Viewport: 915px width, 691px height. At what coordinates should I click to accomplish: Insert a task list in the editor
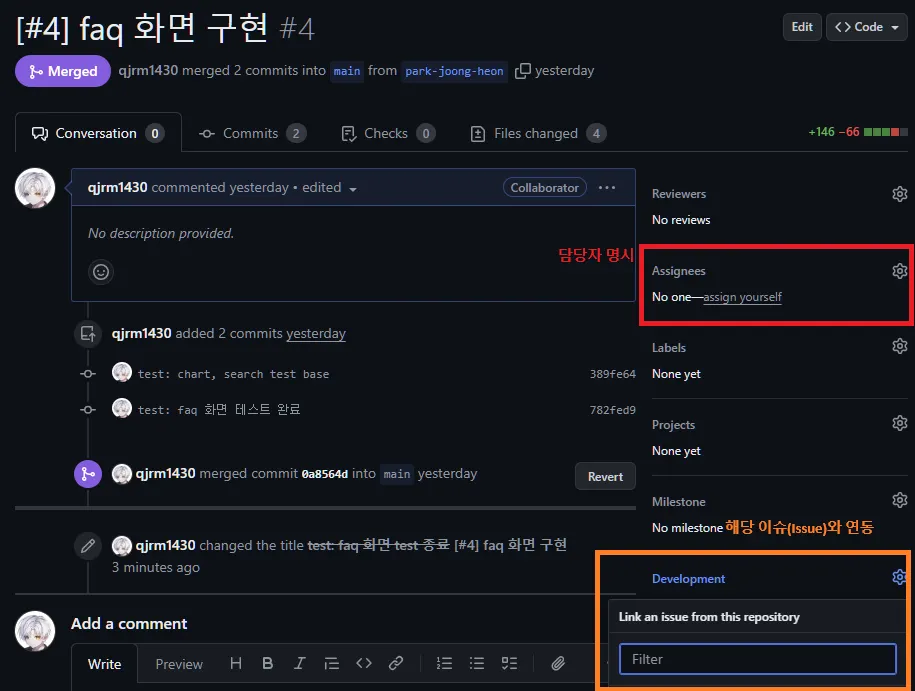pos(509,663)
